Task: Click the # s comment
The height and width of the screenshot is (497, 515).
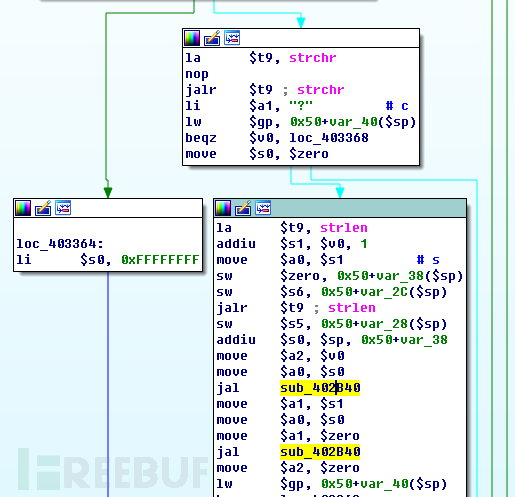Action: [x=428, y=260]
